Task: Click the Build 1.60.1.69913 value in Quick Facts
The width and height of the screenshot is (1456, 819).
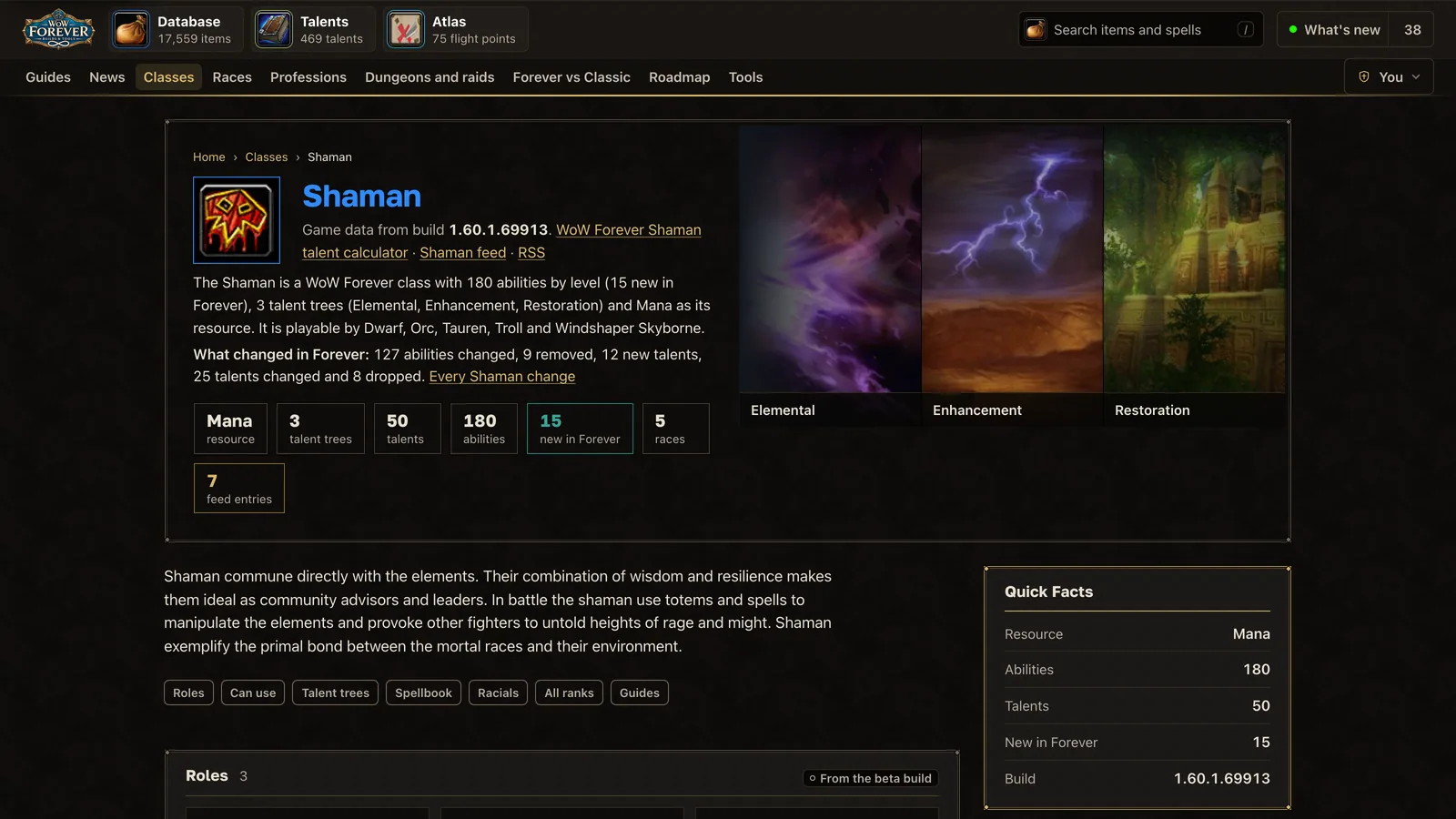Action: [x=1221, y=779]
